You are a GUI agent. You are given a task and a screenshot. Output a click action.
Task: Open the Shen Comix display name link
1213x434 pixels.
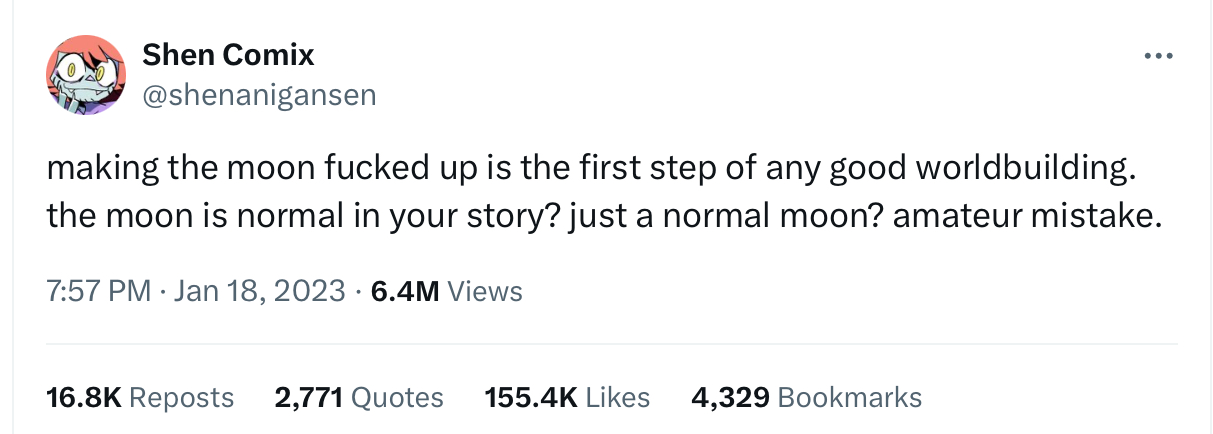click(228, 54)
